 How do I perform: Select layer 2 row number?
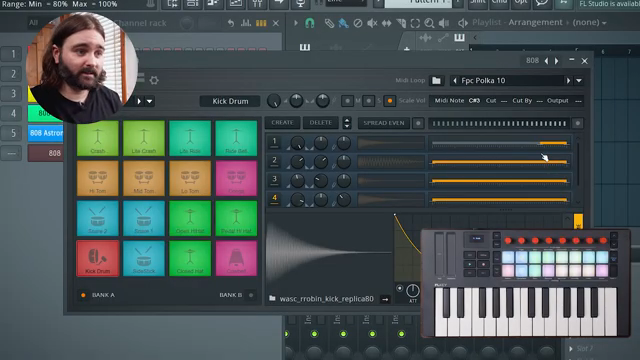pos(274,162)
